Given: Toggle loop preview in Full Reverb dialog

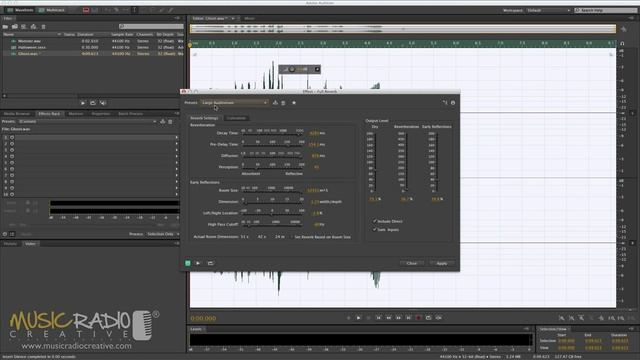Looking at the screenshot, I should (211, 263).
